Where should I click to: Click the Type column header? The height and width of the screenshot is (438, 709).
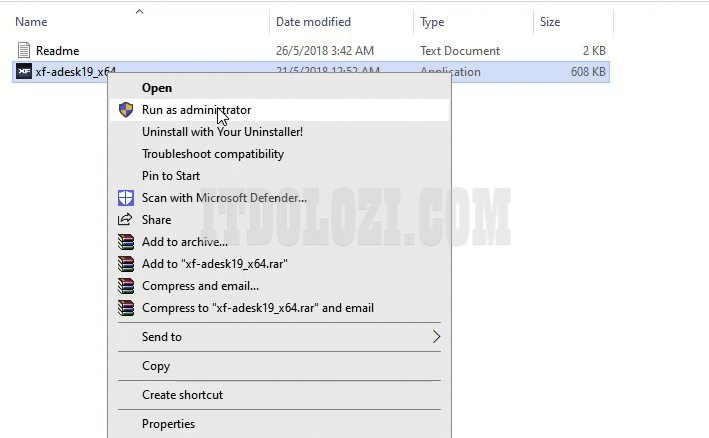[432, 22]
